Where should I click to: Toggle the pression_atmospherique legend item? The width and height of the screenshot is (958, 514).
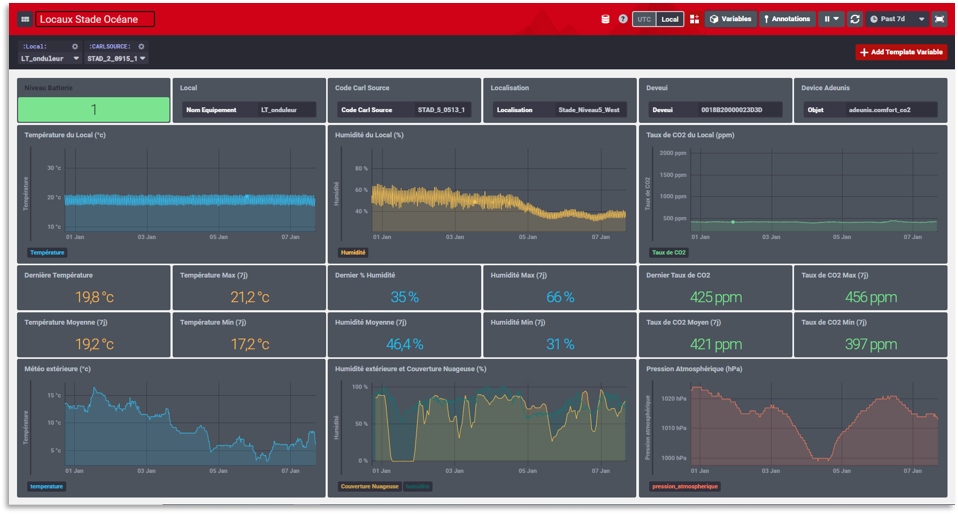pos(685,486)
